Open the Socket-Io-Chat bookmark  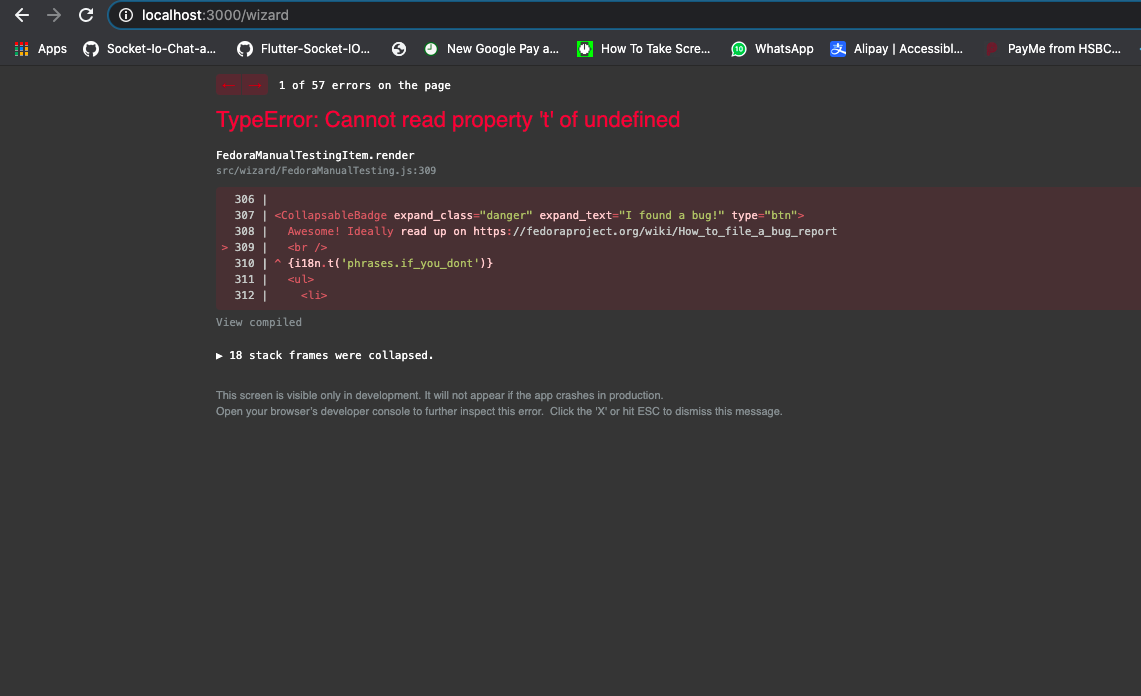[149, 49]
